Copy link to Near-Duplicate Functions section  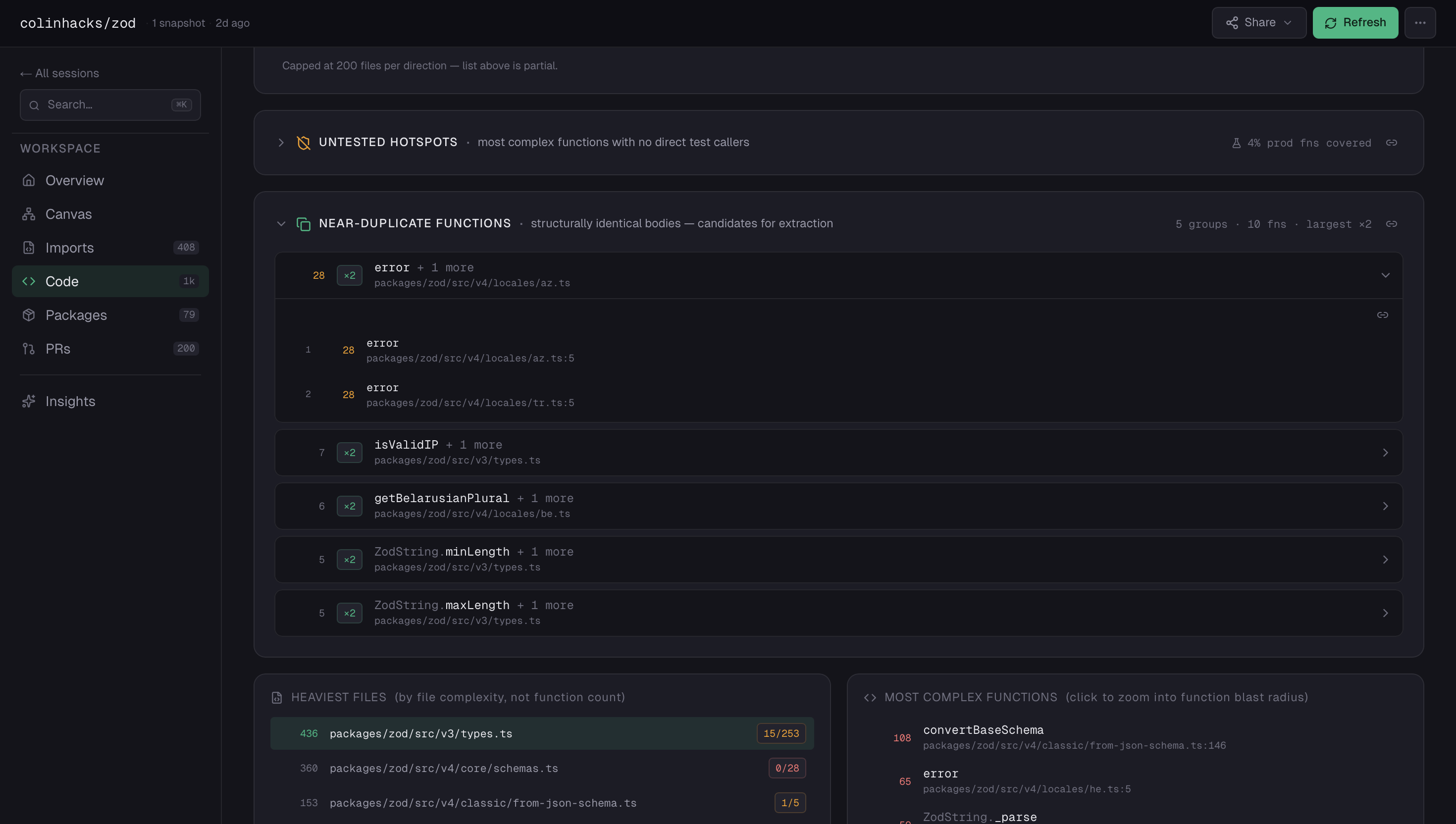[x=1392, y=224]
